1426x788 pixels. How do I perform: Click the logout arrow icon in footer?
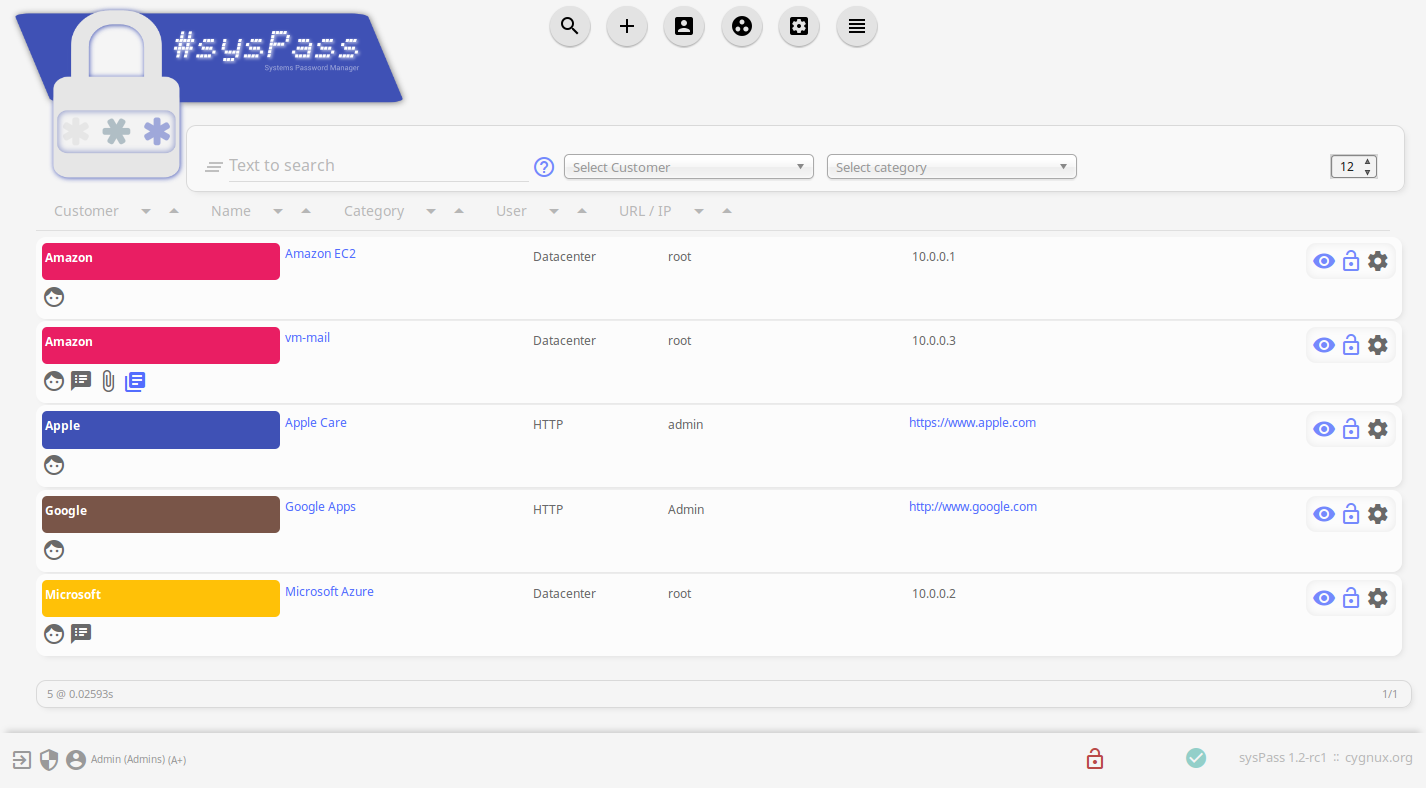coord(22,760)
